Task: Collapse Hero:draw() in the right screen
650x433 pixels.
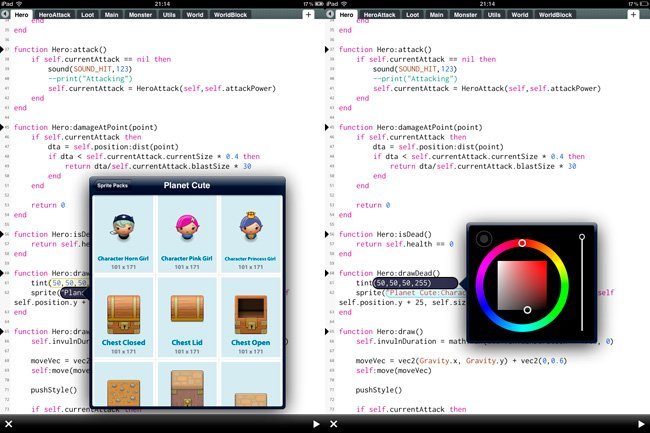Action: point(327,331)
